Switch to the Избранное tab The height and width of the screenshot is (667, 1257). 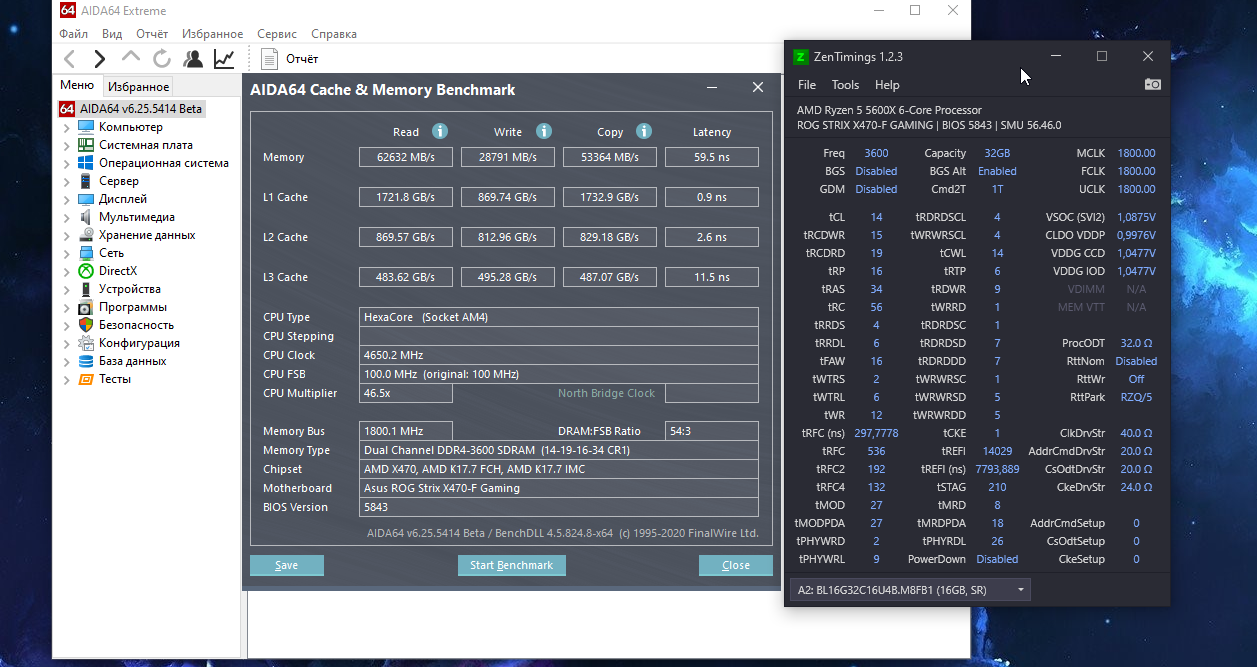coord(138,87)
